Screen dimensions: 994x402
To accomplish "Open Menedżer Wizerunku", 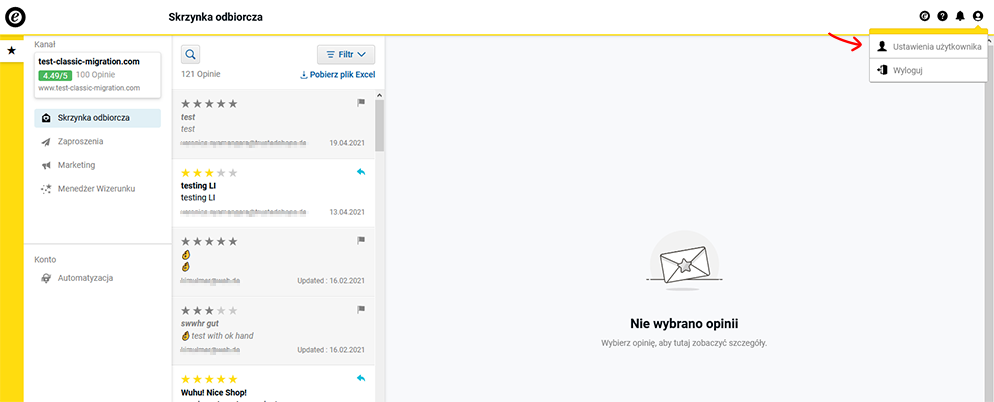I will 98,188.
